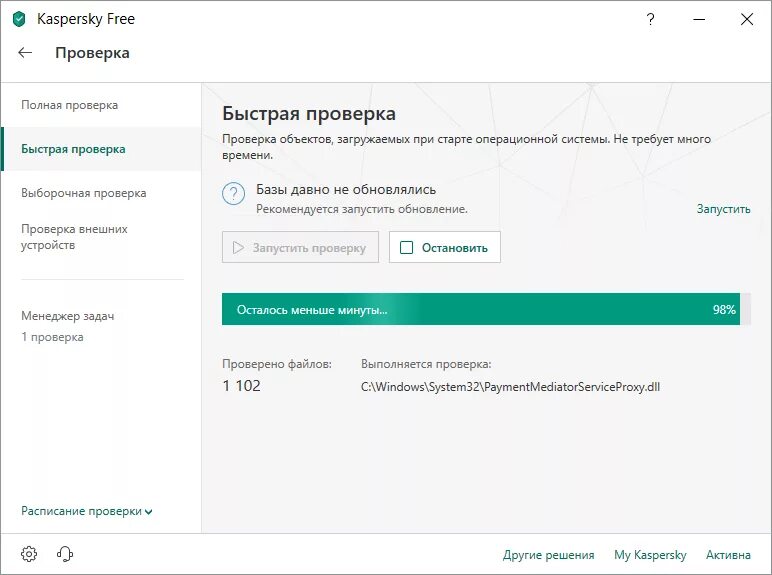Open My Kaspersky link

650,555
